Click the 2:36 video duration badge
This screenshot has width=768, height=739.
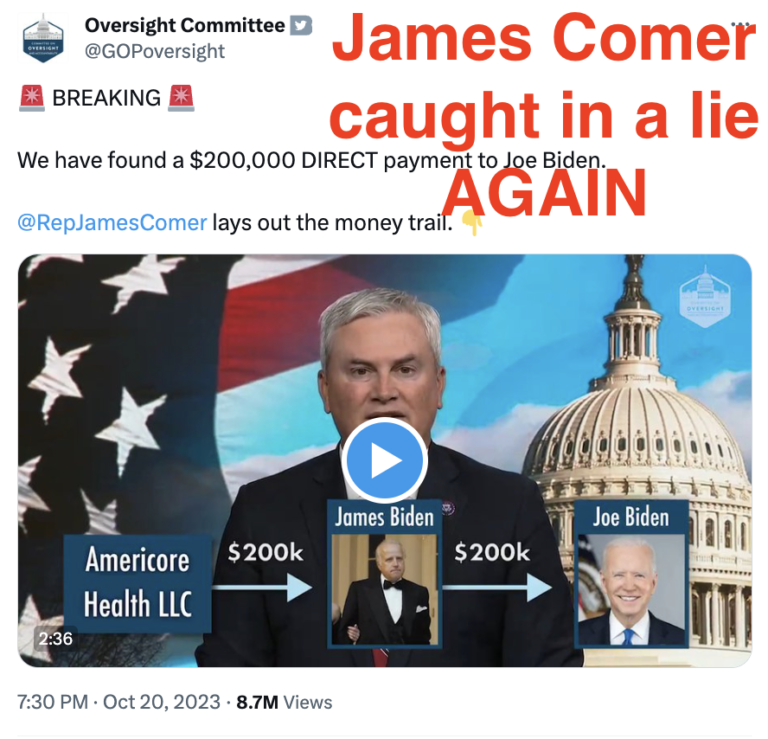tap(55, 639)
